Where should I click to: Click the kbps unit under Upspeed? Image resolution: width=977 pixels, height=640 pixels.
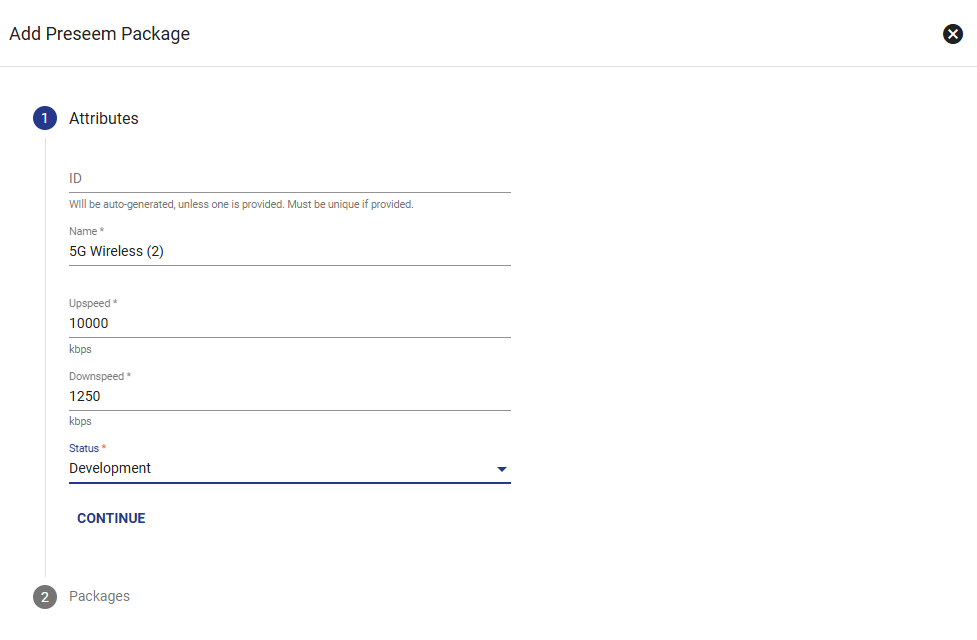(x=80, y=349)
